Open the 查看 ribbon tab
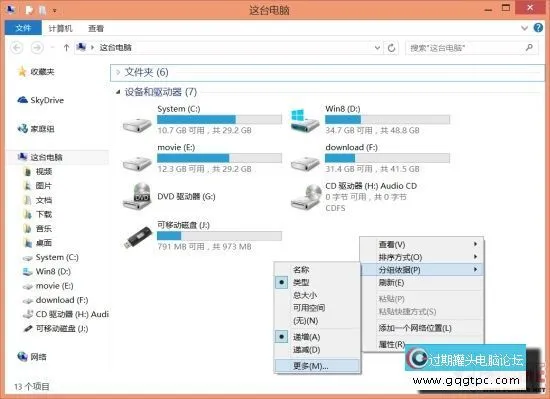 tap(96, 28)
